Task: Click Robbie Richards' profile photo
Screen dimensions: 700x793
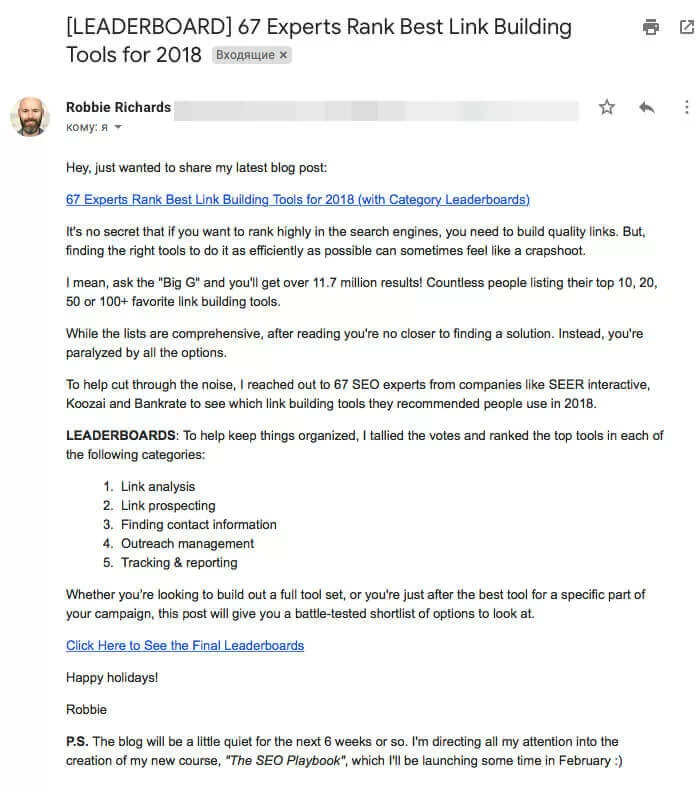Action: [x=30, y=117]
